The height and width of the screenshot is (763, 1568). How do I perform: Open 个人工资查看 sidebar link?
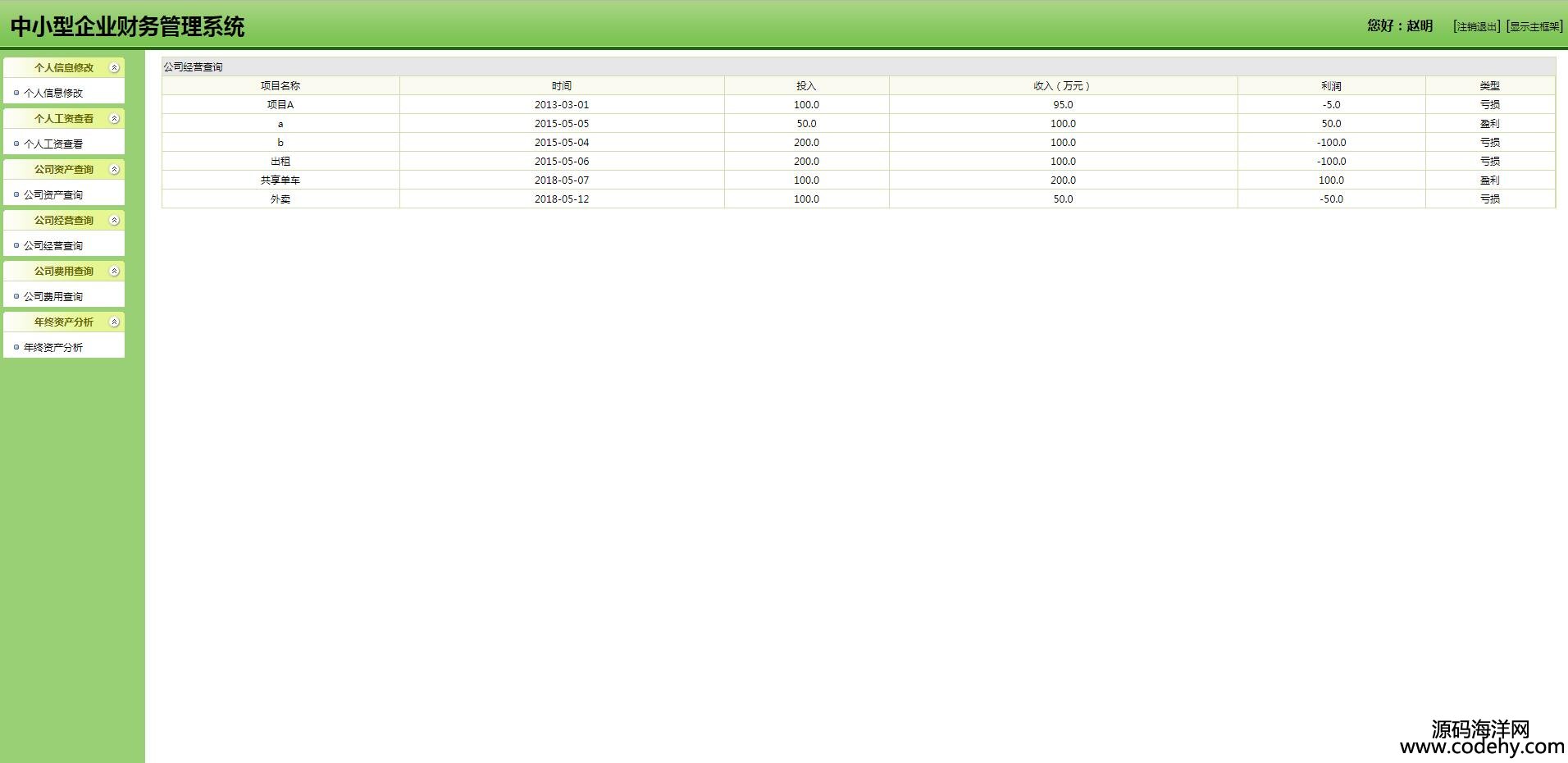53,144
